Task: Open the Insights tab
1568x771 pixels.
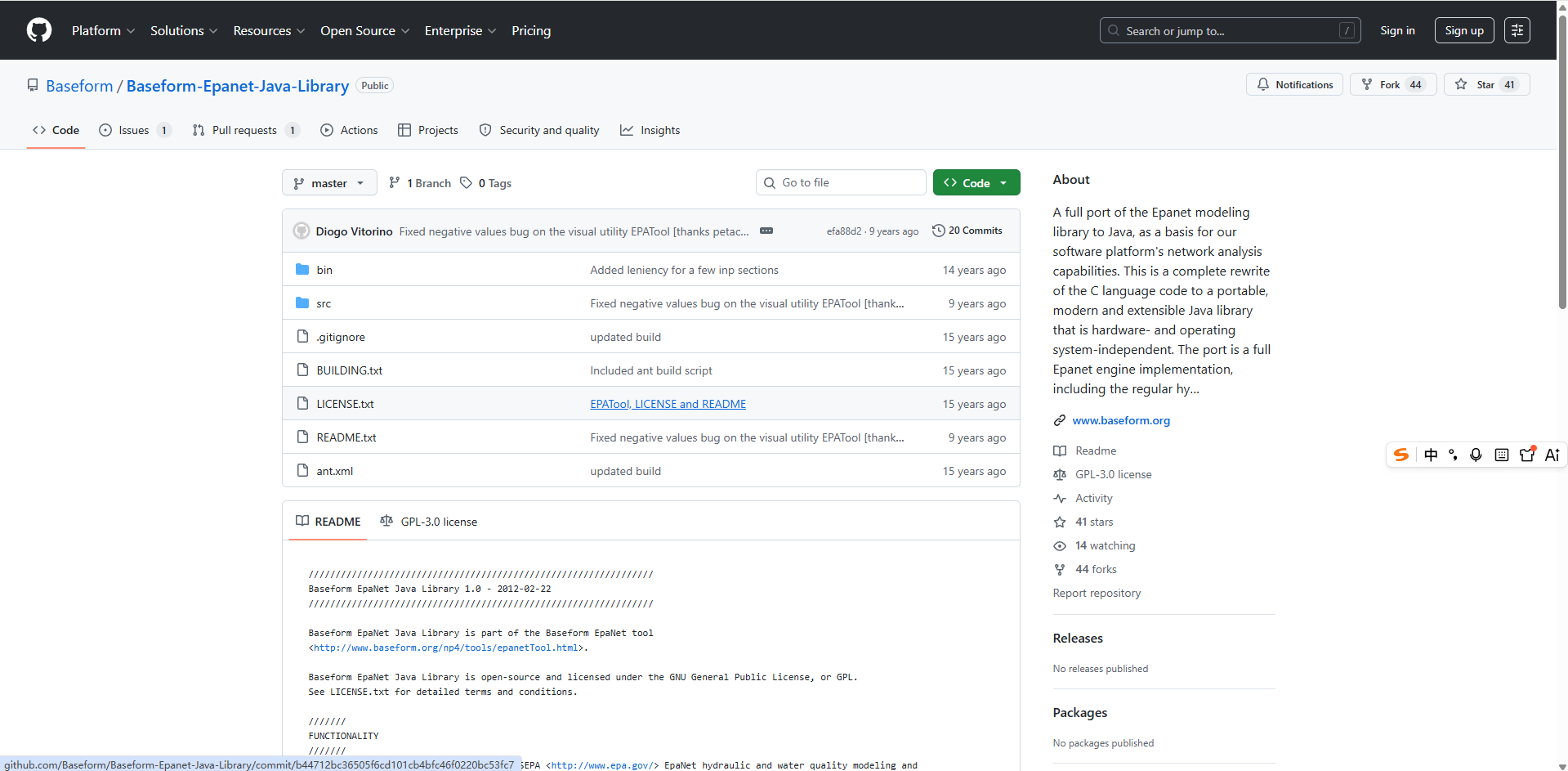Action: pos(650,130)
